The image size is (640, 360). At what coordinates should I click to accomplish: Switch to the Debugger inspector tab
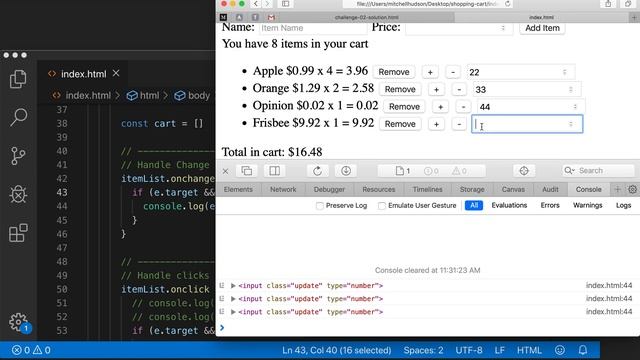pyautogui.click(x=329, y=189)
